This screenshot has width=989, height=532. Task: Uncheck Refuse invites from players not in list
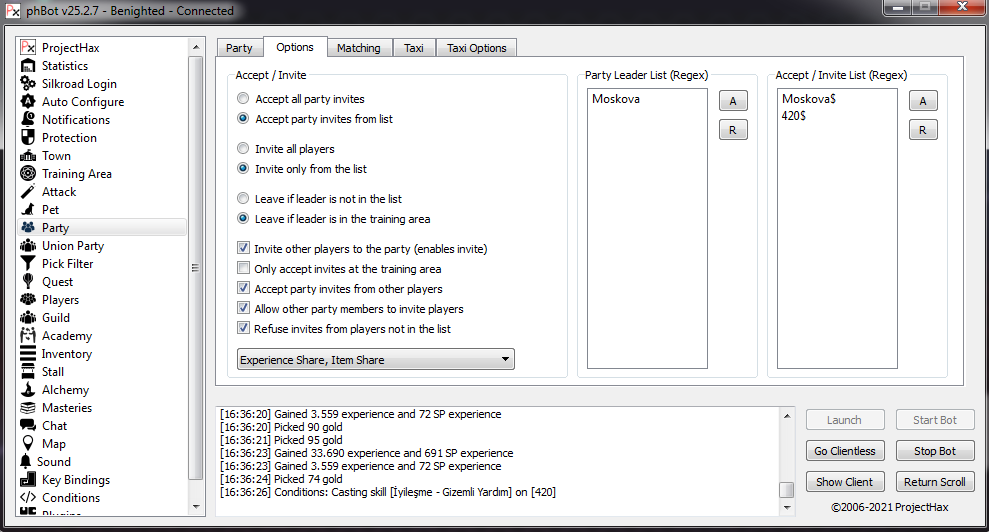coord(243,329)
